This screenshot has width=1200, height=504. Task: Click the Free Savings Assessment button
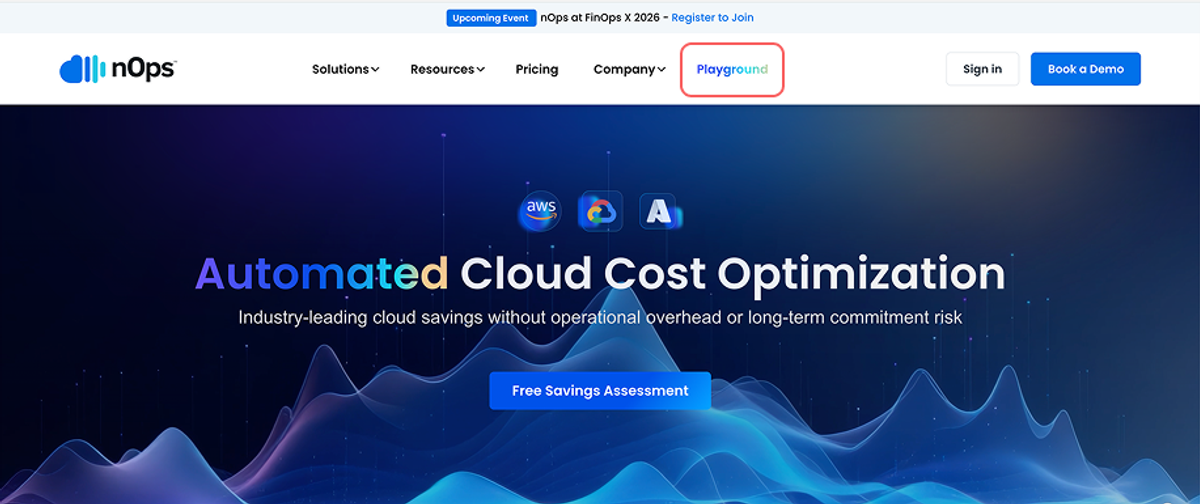point(600,391)
